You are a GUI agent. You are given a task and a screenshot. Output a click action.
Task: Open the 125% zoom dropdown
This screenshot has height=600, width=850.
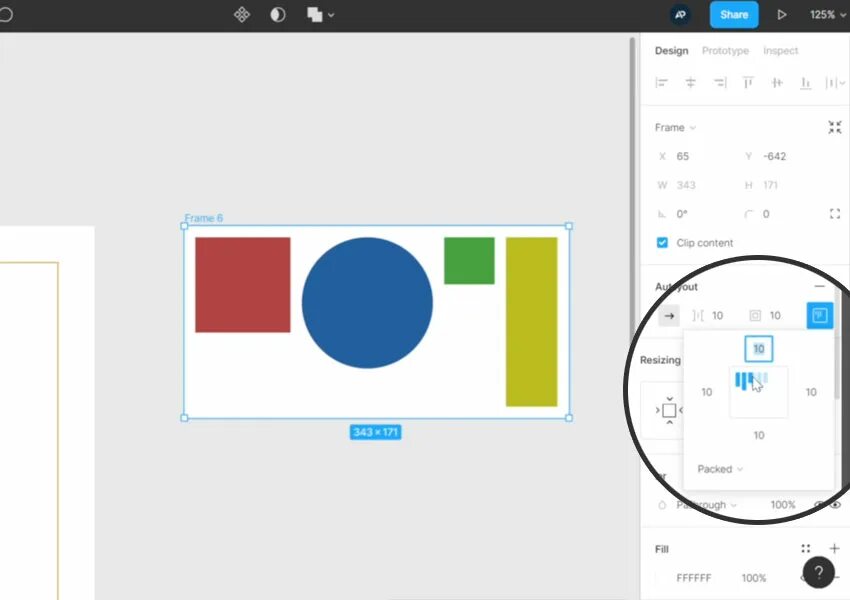click(827, 15)
